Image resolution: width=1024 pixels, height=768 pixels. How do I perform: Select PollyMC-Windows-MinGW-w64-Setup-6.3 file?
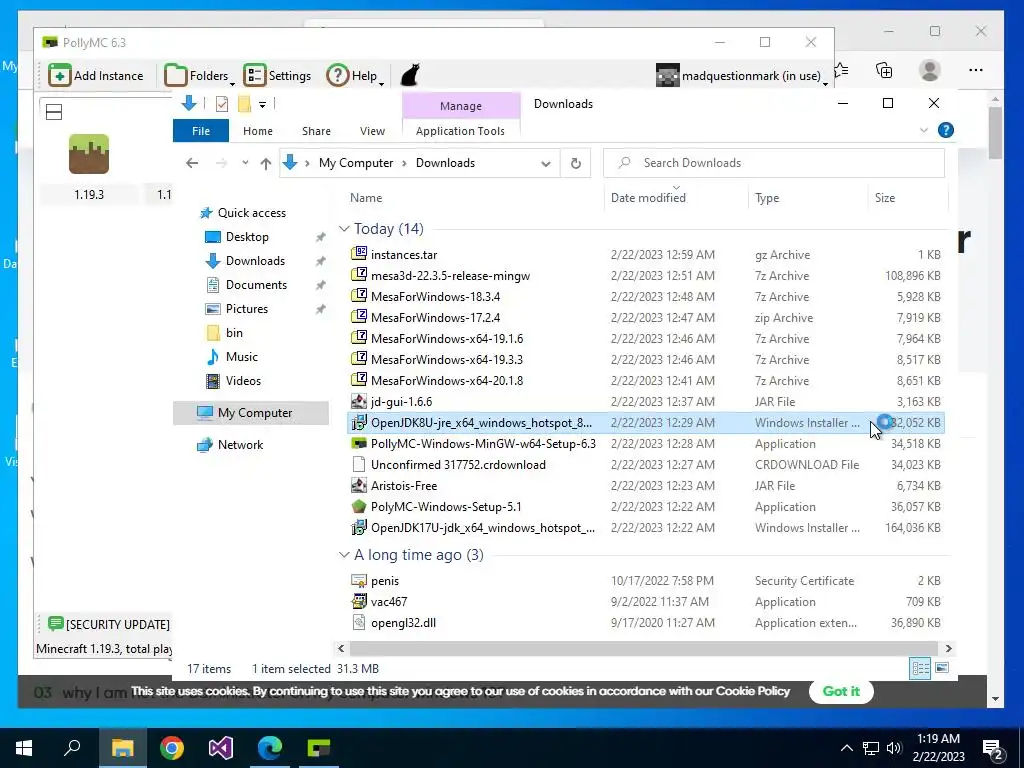483,443
